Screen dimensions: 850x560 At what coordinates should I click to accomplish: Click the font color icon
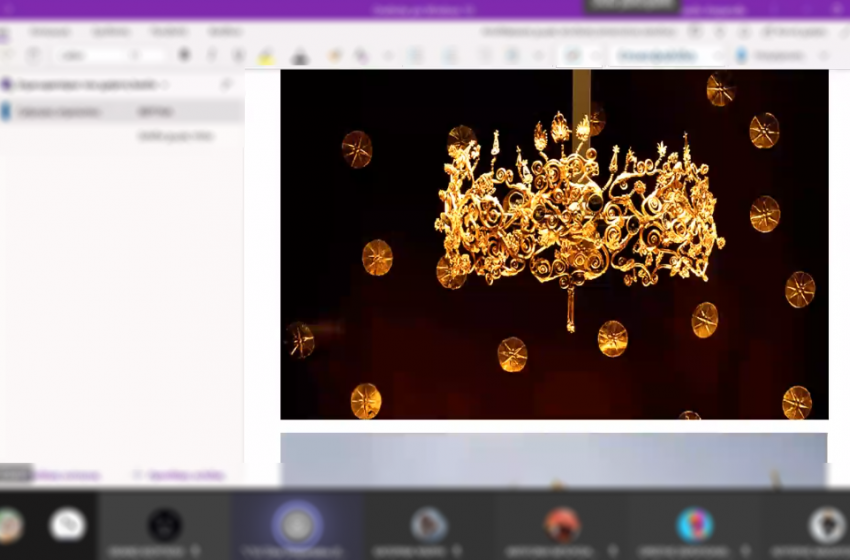tap(299, 56)
